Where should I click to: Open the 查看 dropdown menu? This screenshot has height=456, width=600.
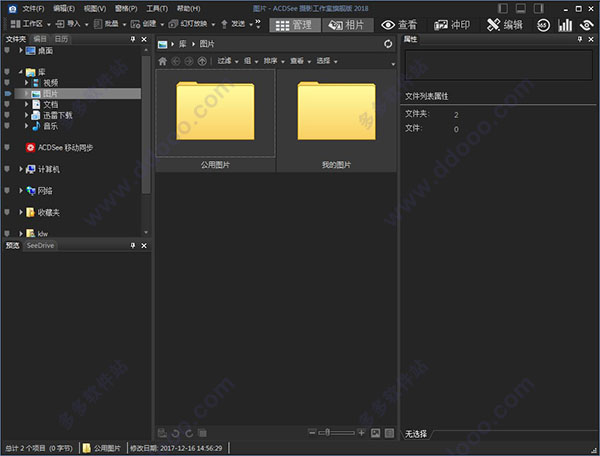tap(300, 61)
